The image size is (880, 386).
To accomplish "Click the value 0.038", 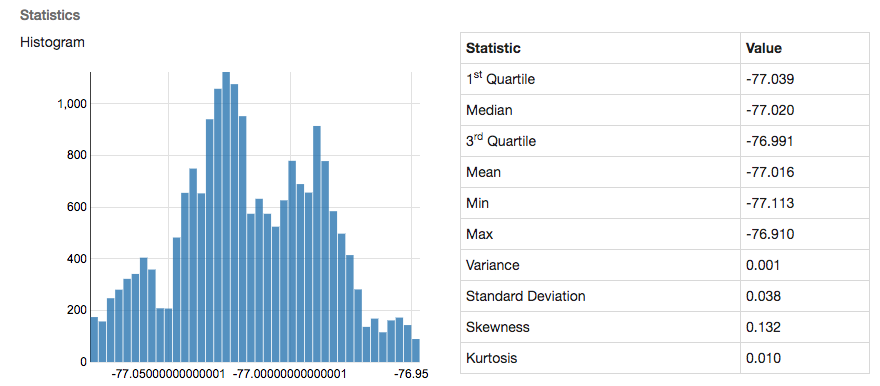I will pos(763,296).
